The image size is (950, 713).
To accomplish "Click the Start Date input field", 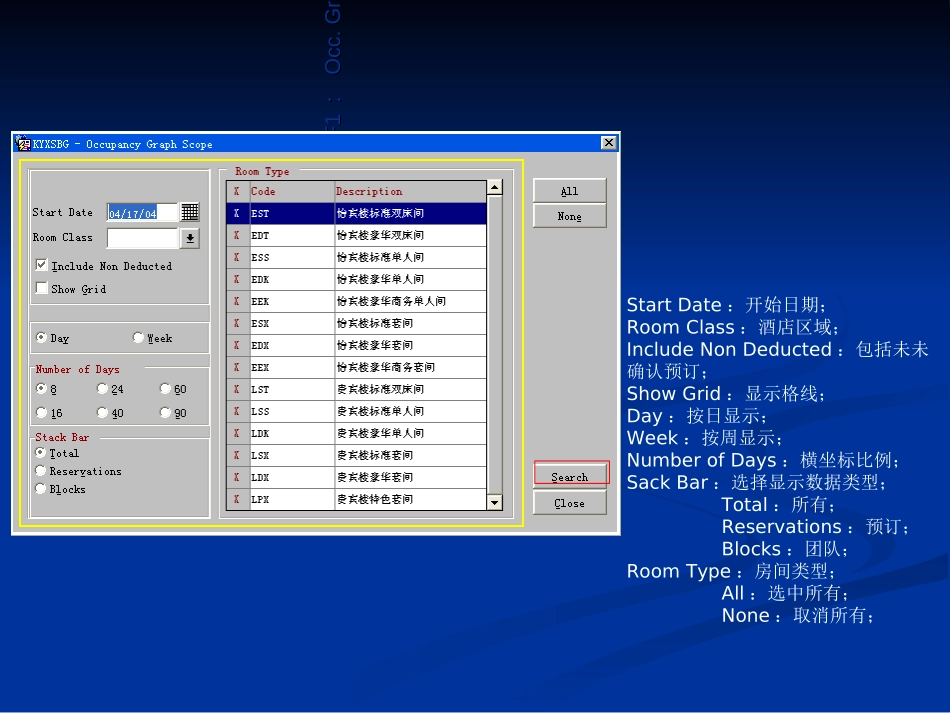I will pos(141,213).
